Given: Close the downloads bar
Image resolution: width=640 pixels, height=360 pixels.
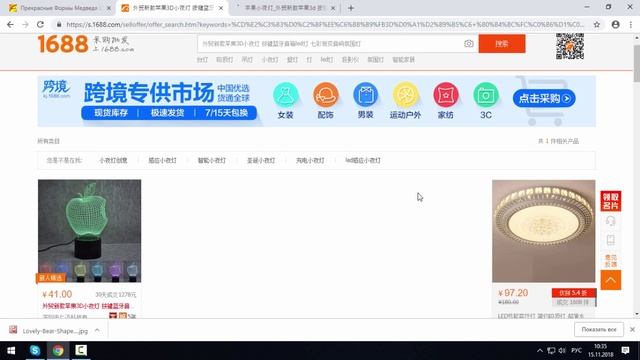Looking at the screenshot, I should pos(632,329).
